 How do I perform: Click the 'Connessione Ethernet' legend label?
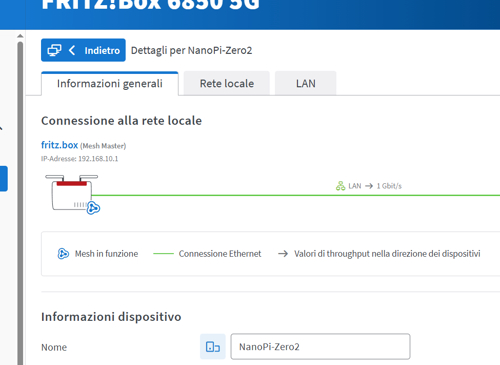click(220, 254)
